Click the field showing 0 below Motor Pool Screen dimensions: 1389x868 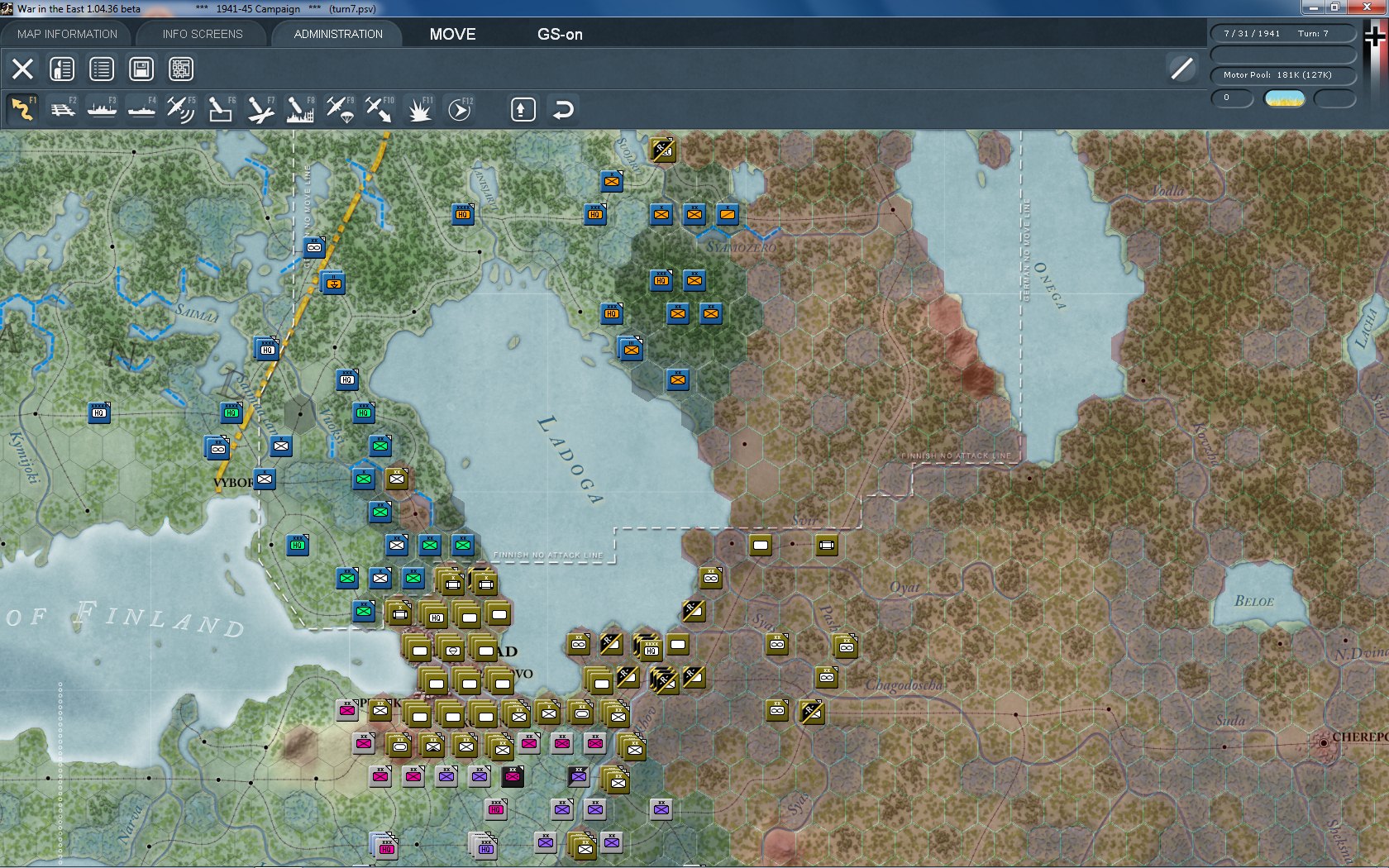pyautogui.click(x=1232, y=98)
